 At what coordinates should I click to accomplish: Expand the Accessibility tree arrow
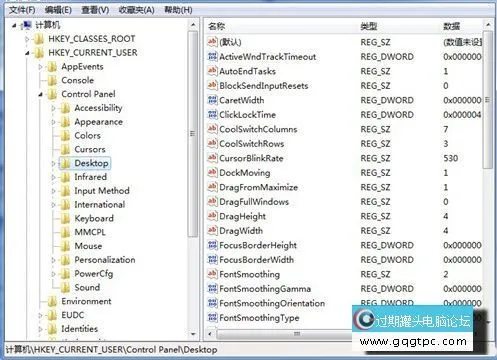click(x=53, y=108)
